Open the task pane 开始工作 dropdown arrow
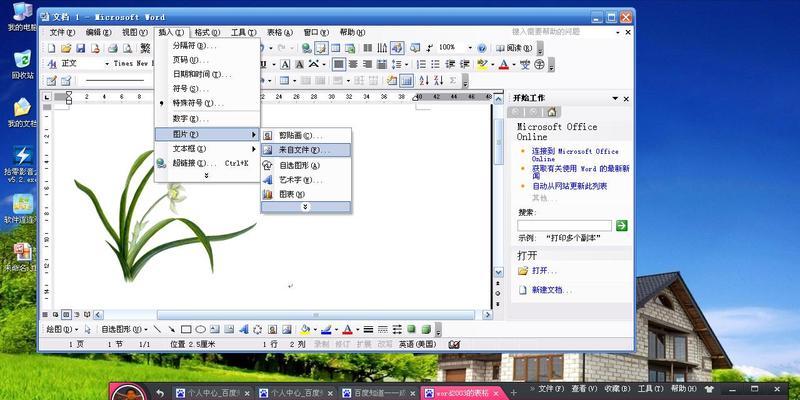Image resolution: width=800 pixels, height=400 pixels. pyautogui.click(x=615, y=98)
